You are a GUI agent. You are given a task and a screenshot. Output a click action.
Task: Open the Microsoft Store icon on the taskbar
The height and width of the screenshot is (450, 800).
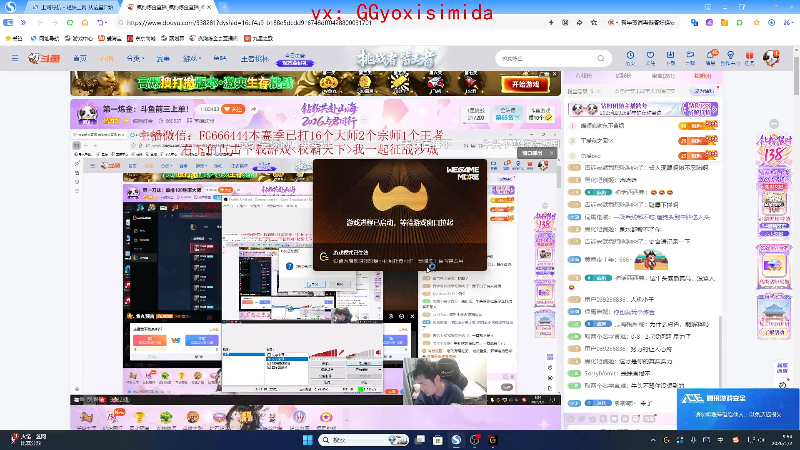(x=438, y=440)
